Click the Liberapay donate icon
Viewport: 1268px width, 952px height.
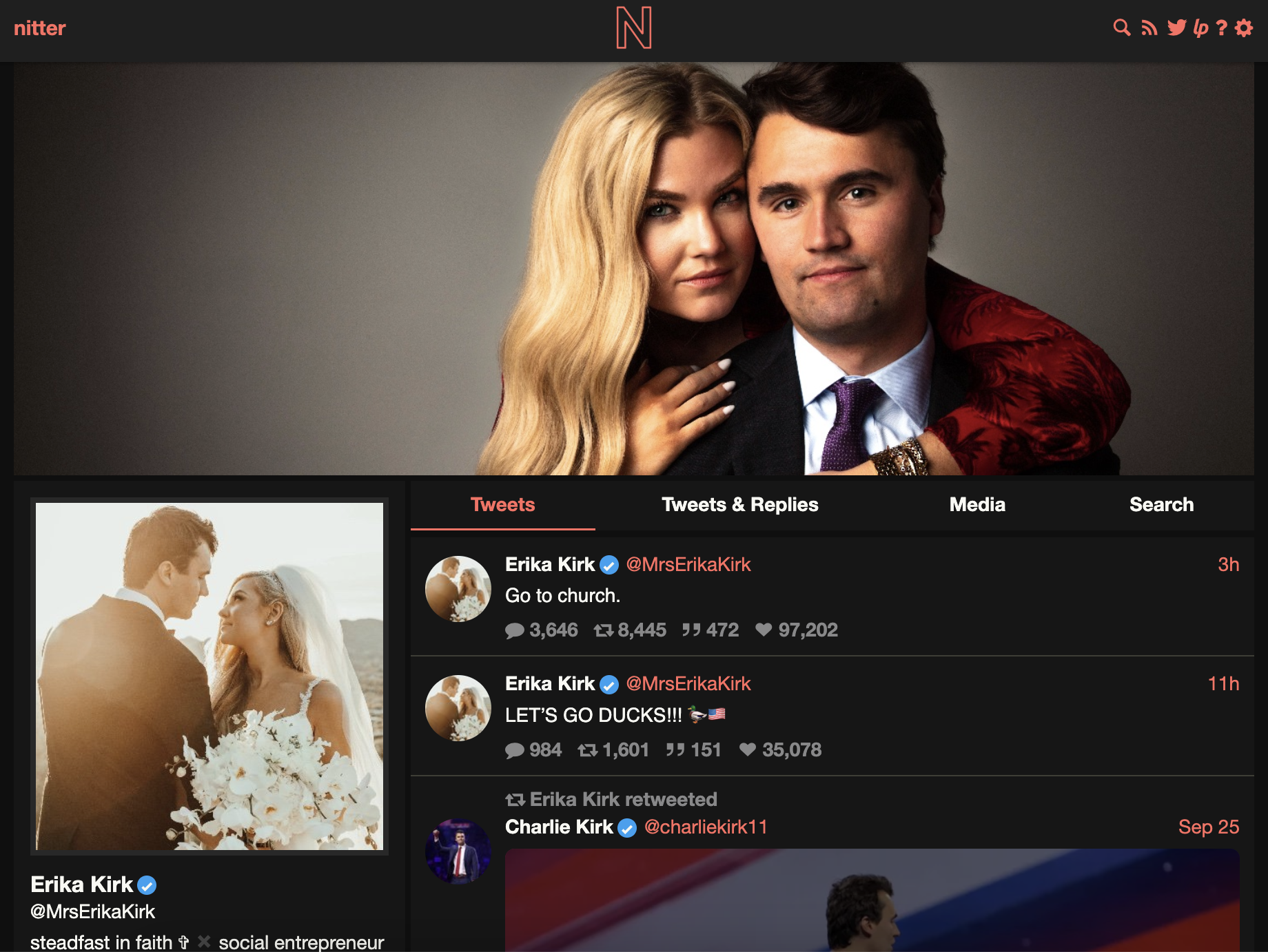[x=1200, y=28]
